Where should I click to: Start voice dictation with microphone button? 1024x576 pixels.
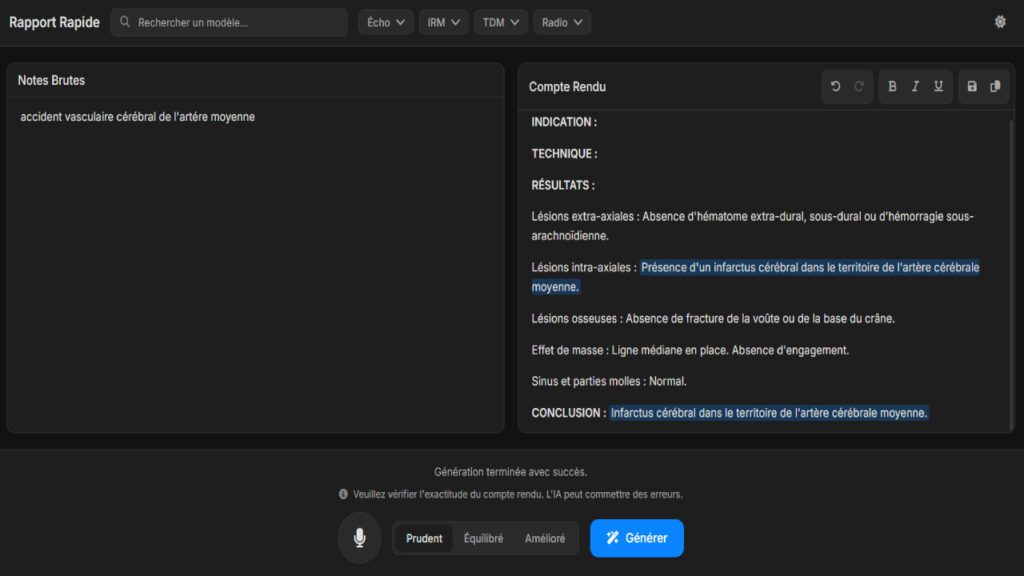pos(359,538)
